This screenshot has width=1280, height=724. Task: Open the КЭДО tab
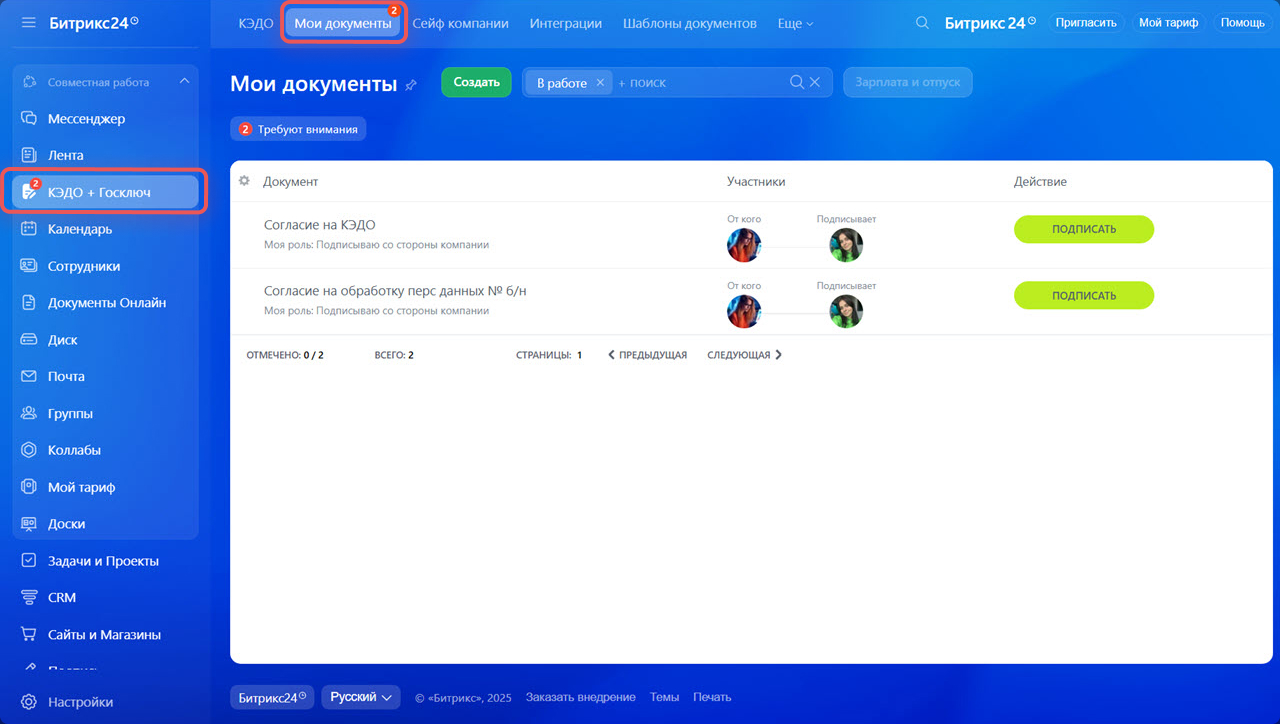click(x=256, y=23)
